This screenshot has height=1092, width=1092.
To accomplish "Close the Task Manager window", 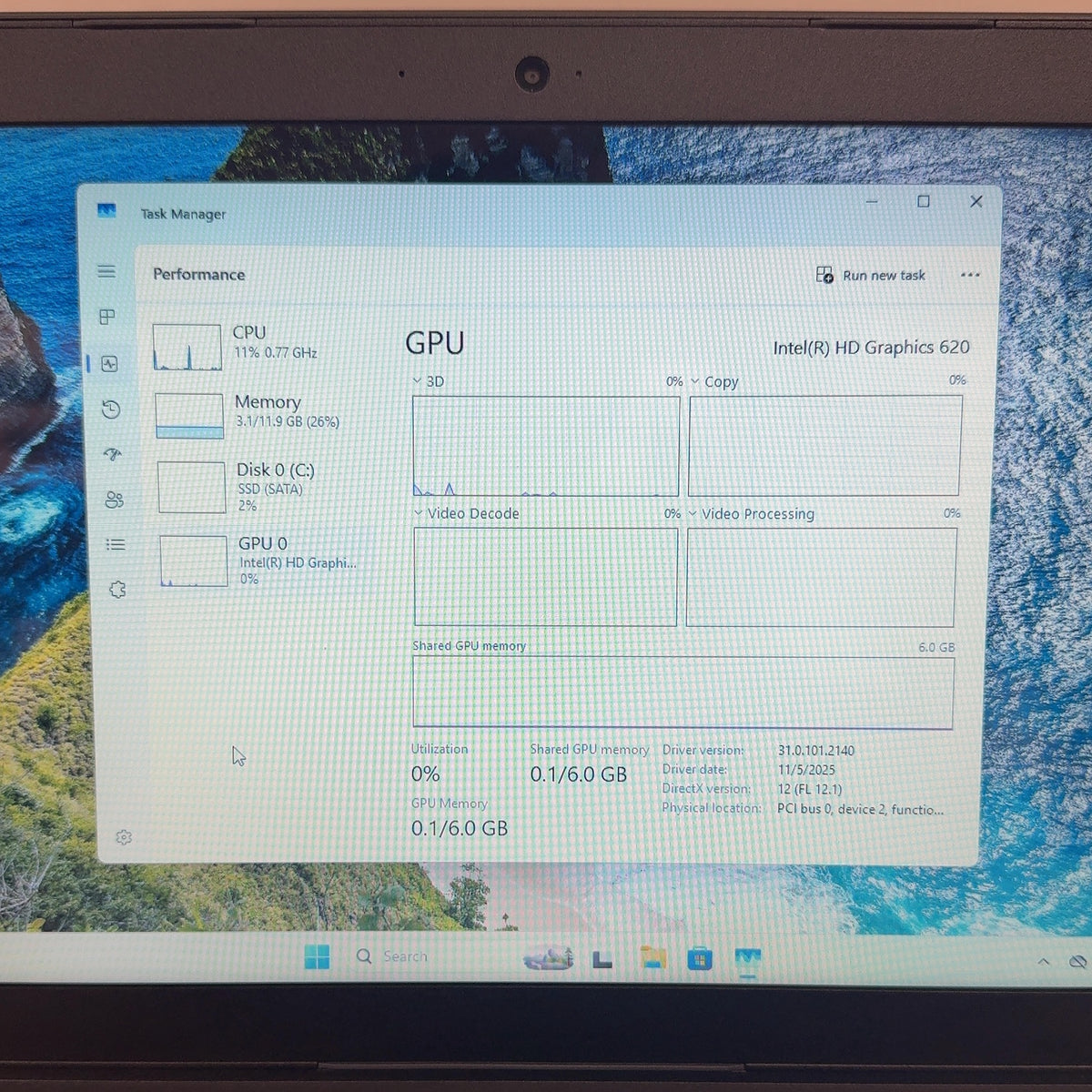I will [x=976, y=201].
